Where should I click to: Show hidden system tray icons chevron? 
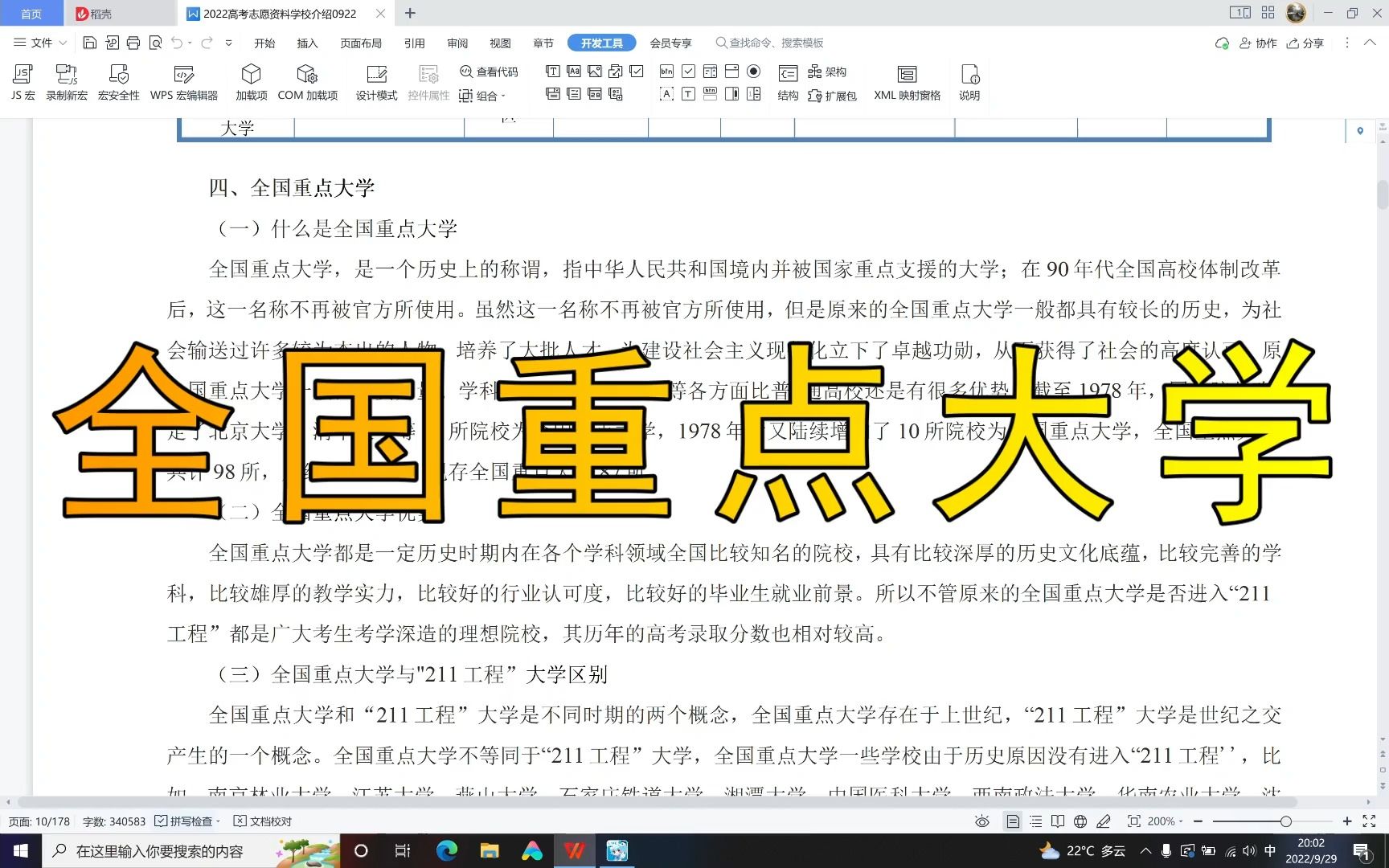click(1145, 850)
